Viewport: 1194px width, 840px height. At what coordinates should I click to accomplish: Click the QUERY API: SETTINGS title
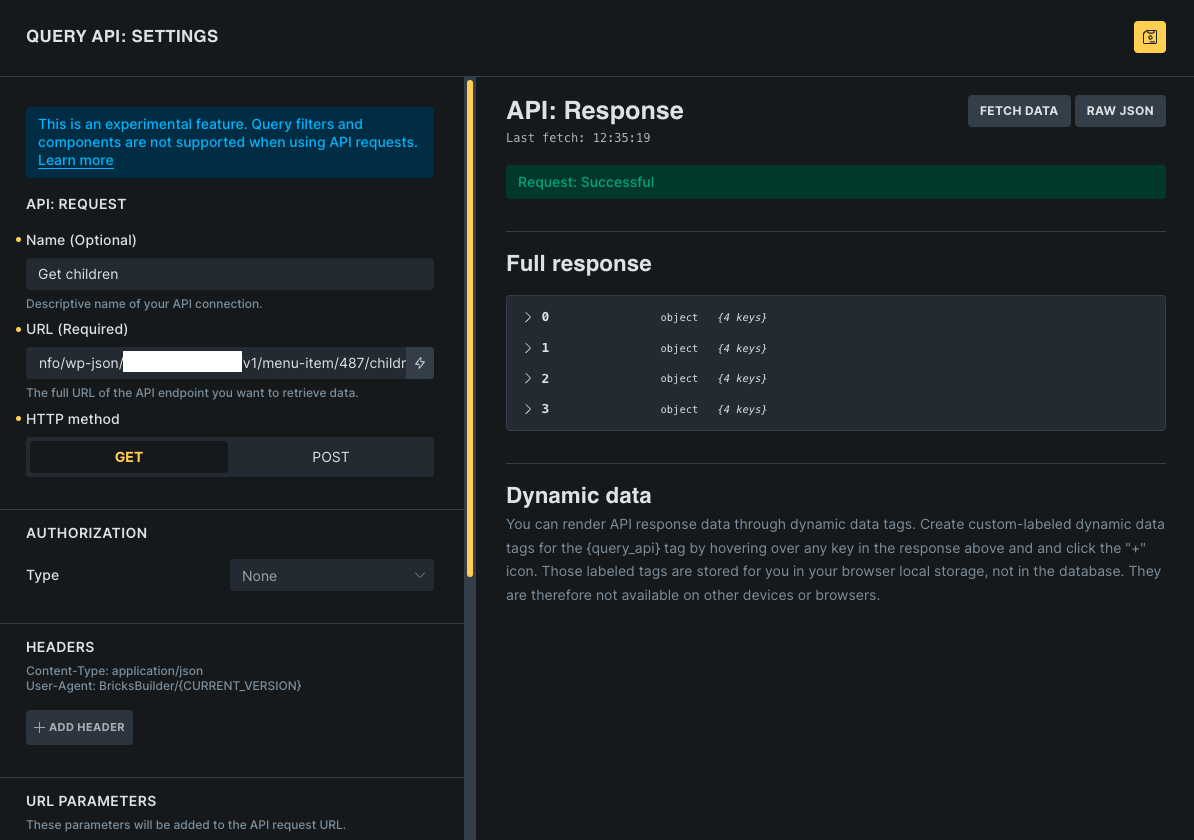click(x=122, y=37)
